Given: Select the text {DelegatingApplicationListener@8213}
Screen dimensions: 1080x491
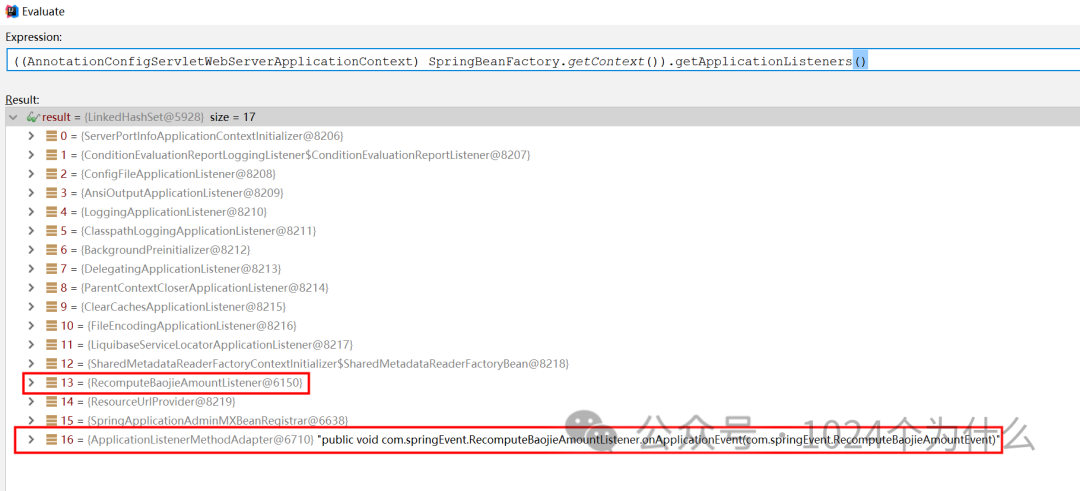Looking at the screenshot, I should pyautogui.click(x=180, y=268).
